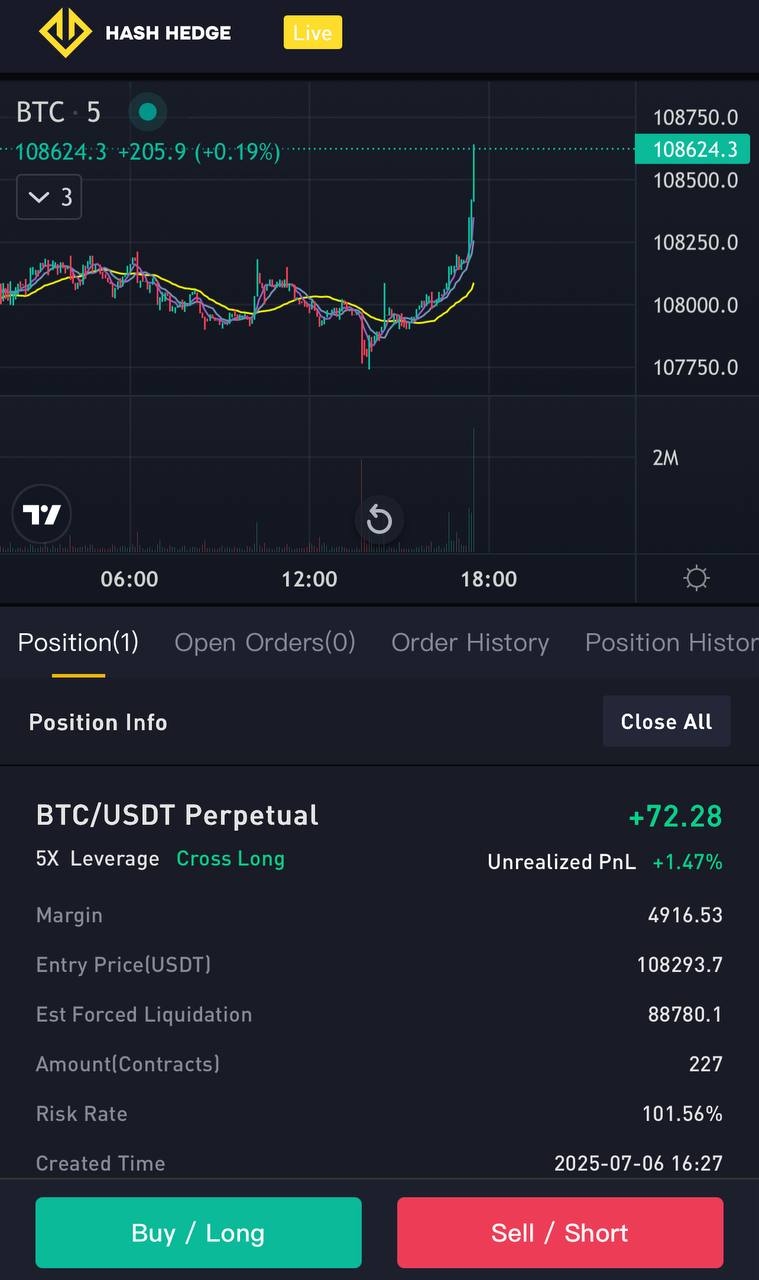Tap the Sell / Short button
The height and width of the screenshot is (1280, 759).
pos(559,1233)
